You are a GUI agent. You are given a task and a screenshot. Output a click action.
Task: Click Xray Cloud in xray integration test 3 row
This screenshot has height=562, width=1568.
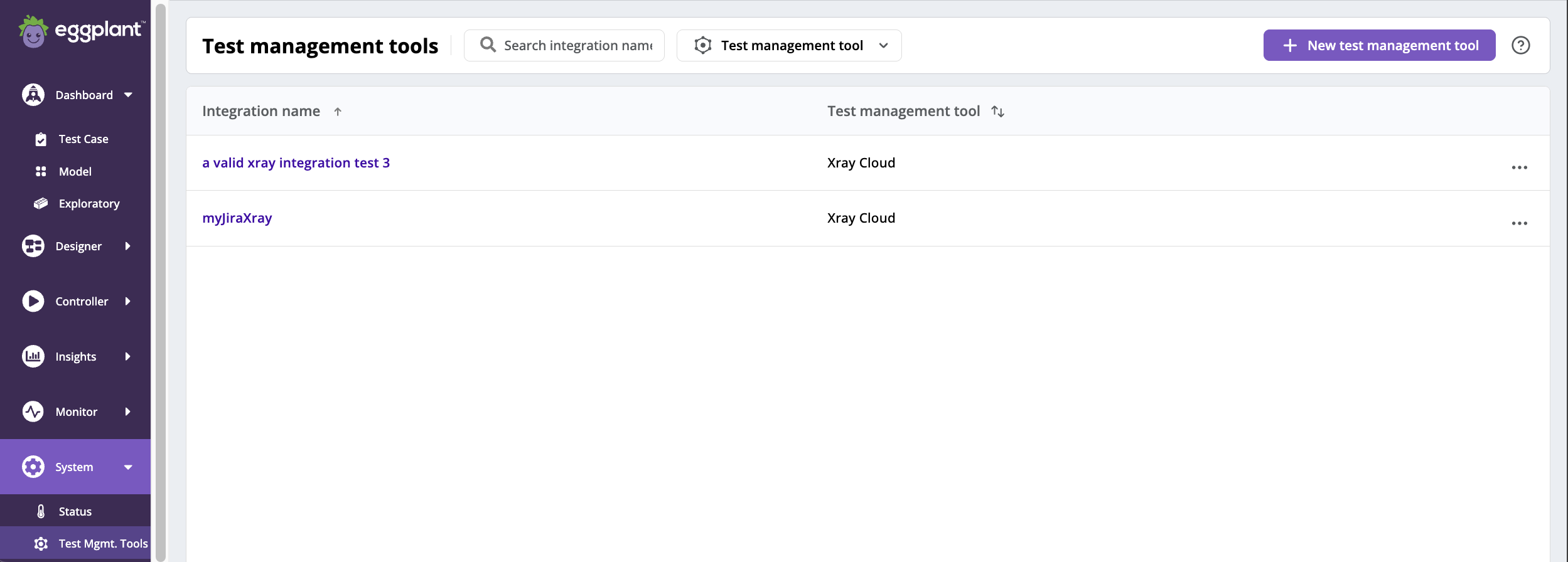[x=861, y=163]
